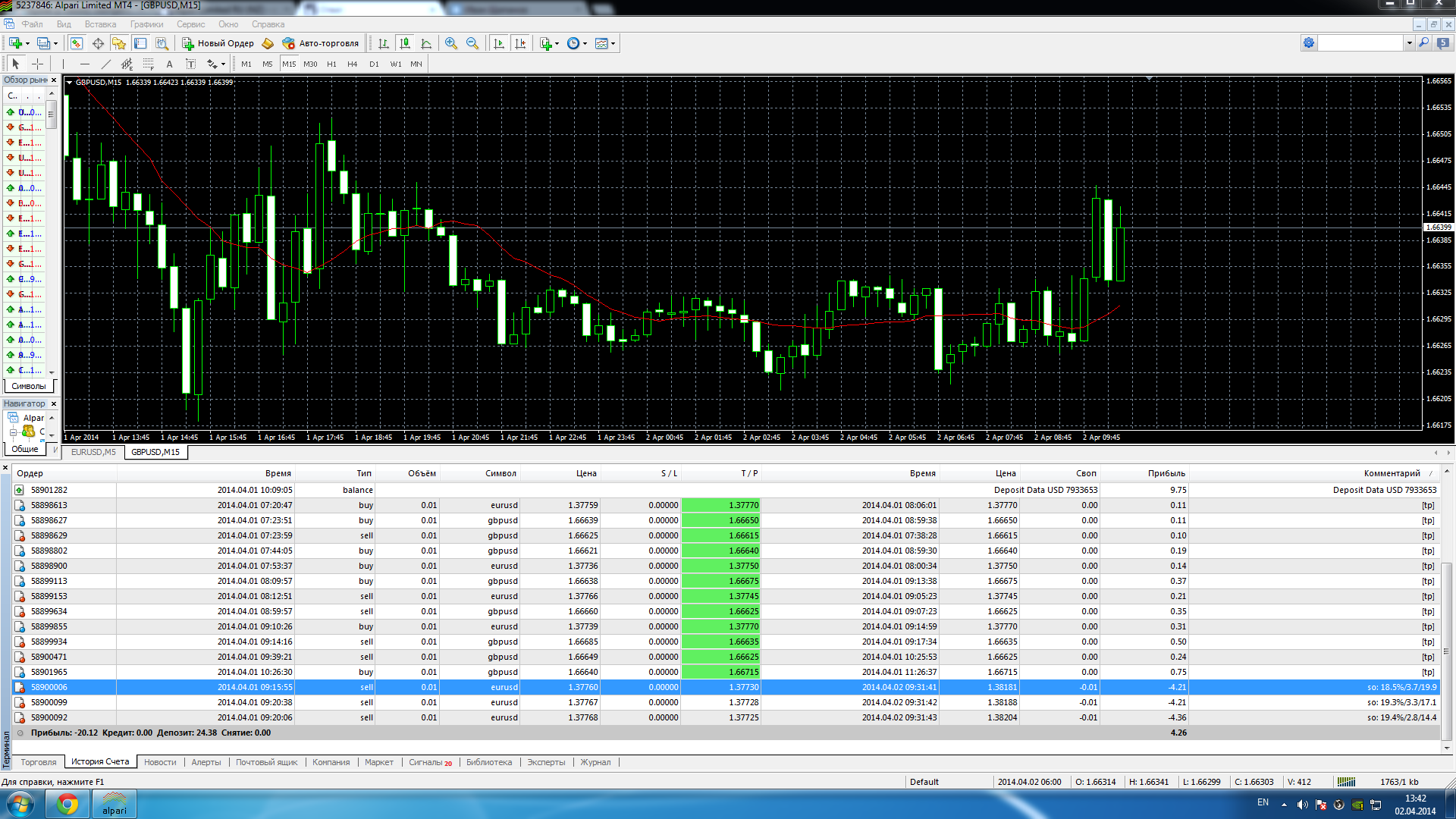The width and height of the screenshot is (1456, 819).
Task: Toggle the chart shift button
Action: click(x=520, y=43)
